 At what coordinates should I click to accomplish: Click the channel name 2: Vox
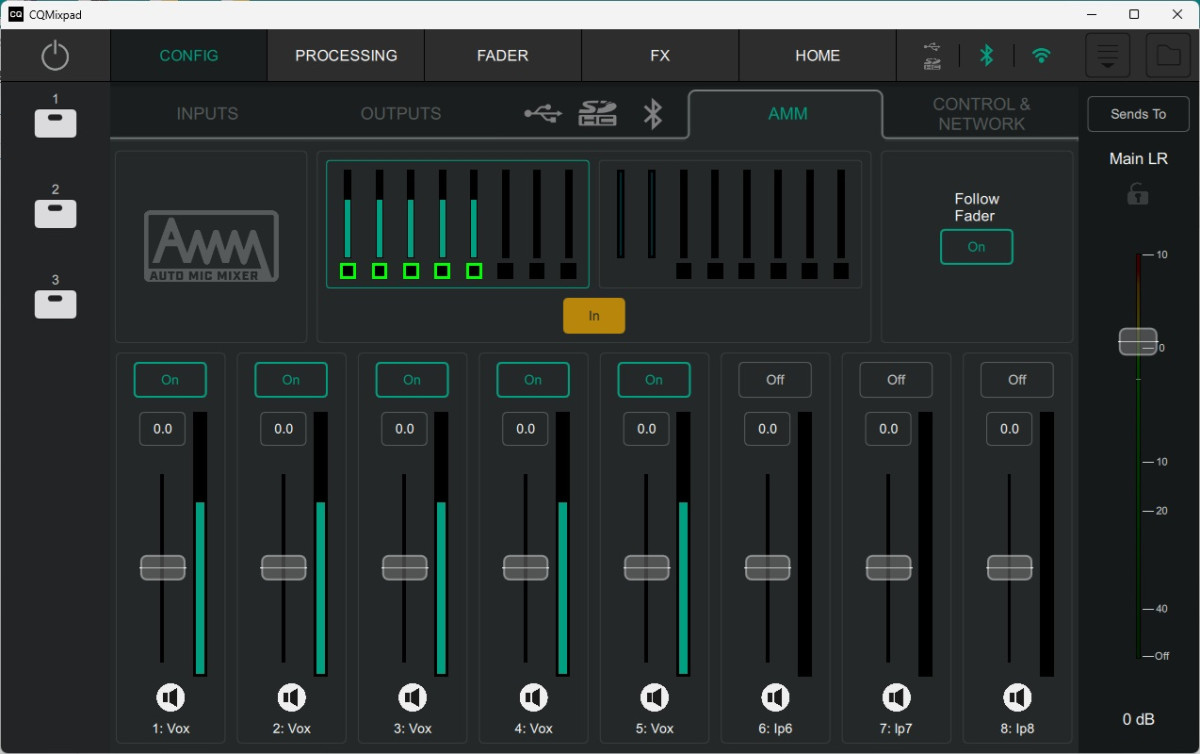click(291, 729)
